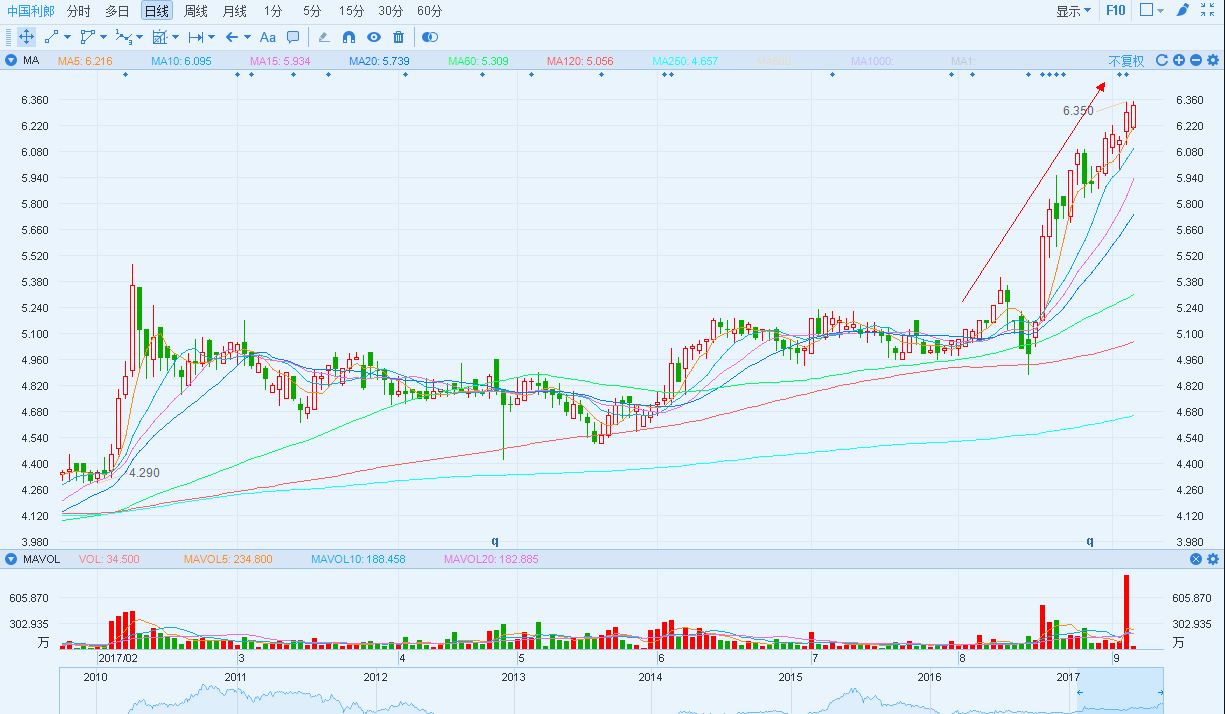Toggle magnet snap mode
1225x714 pixels.
[349, 37]
